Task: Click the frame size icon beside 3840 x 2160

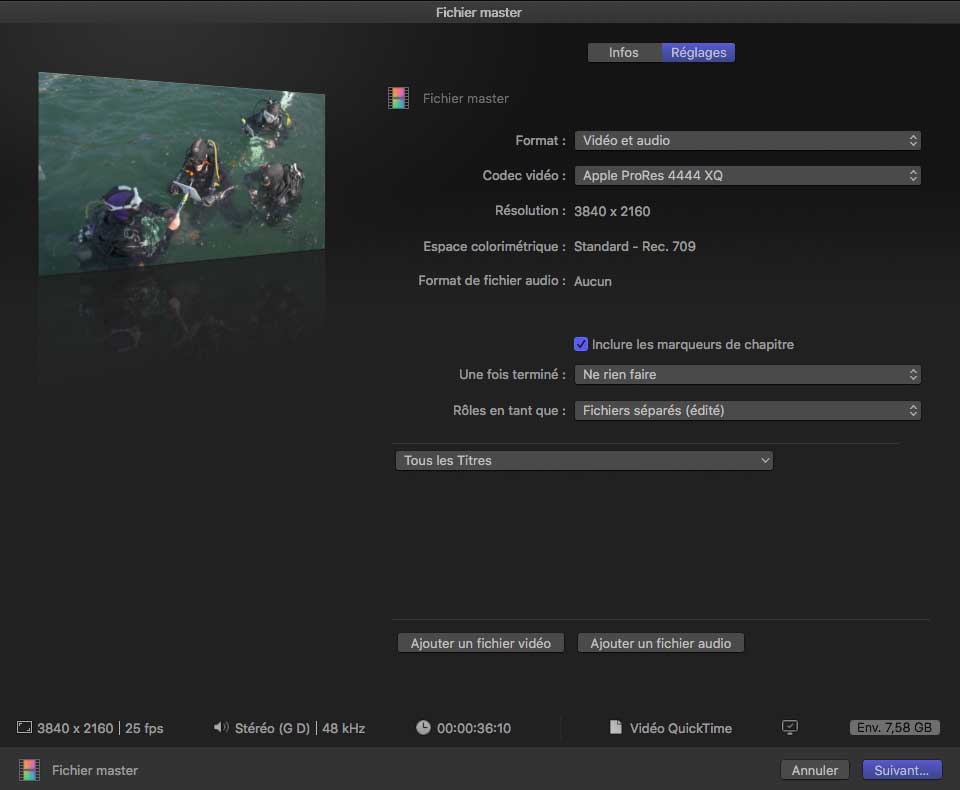Action: coord(25,728)
